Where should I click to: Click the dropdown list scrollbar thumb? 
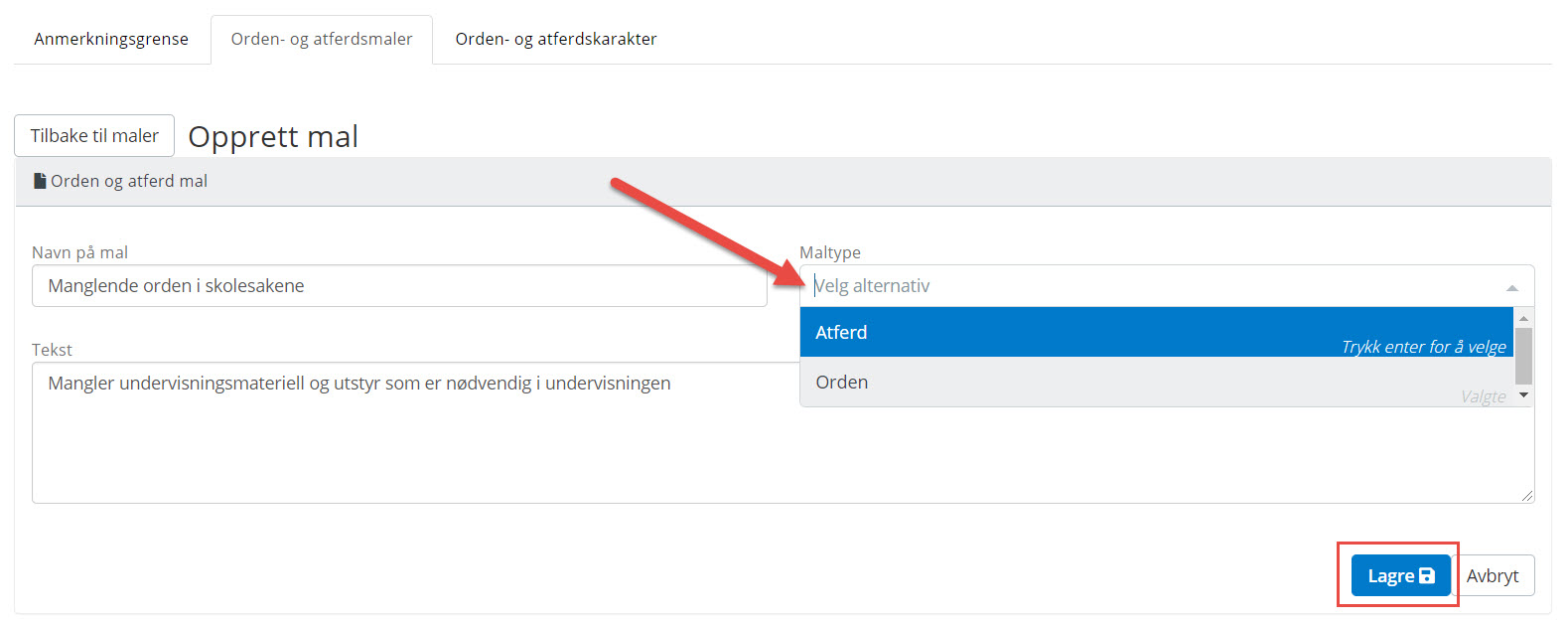coord(1523,356)
